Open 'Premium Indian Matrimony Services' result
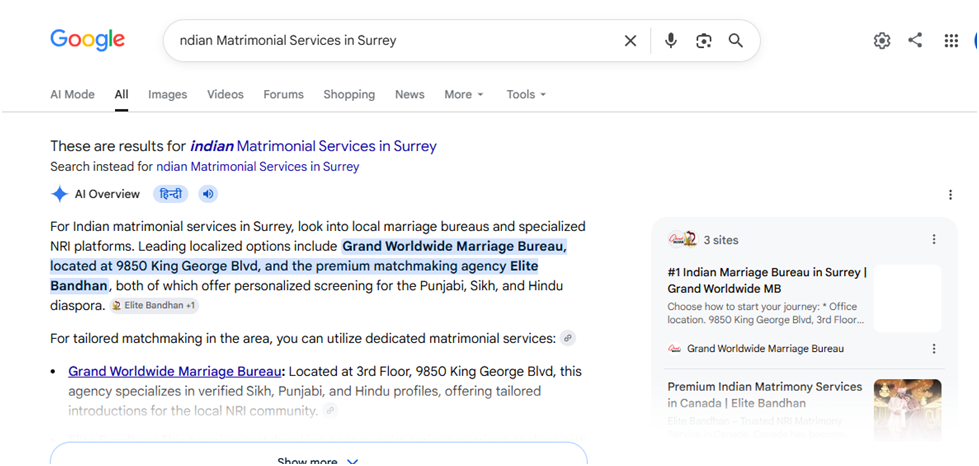Viewport: 979px width, 466px height. (x=765, y=395)
